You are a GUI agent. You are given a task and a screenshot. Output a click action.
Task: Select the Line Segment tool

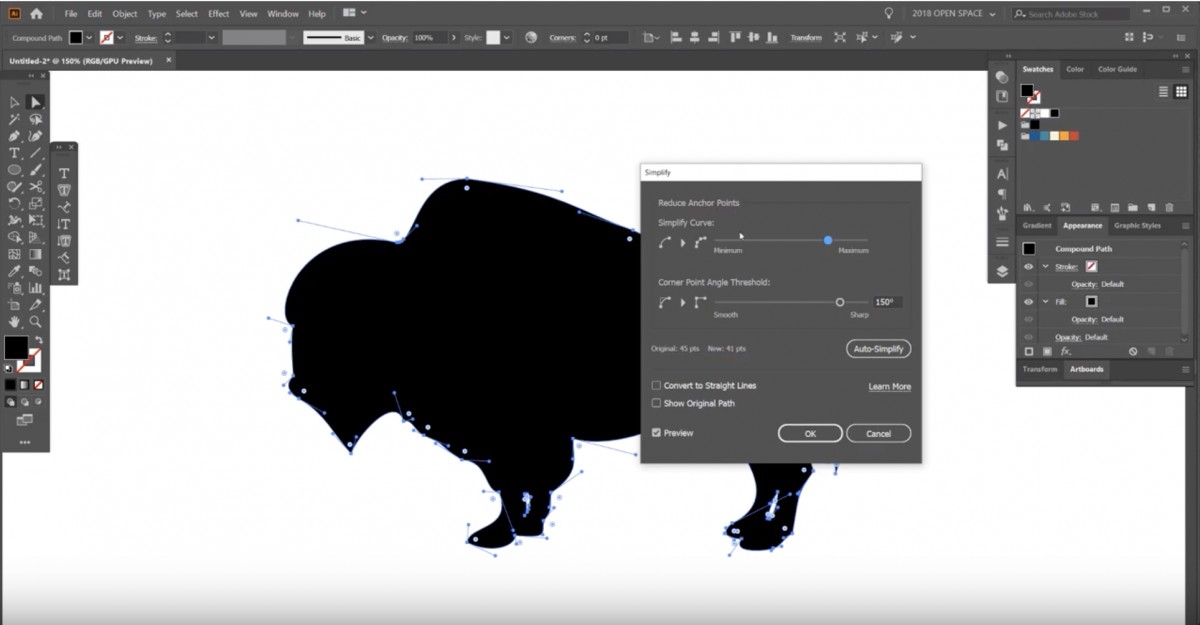36,153
